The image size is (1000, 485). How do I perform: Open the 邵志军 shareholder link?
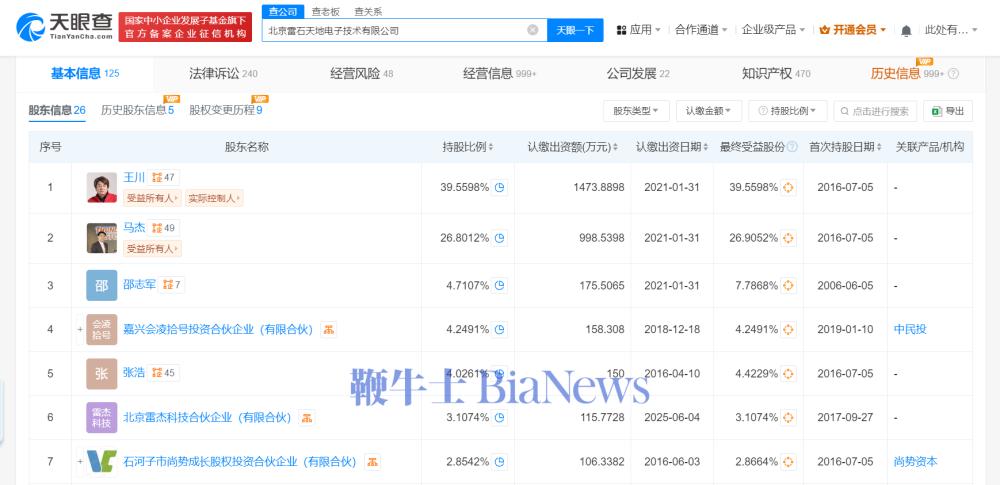[x=140, y=285]
